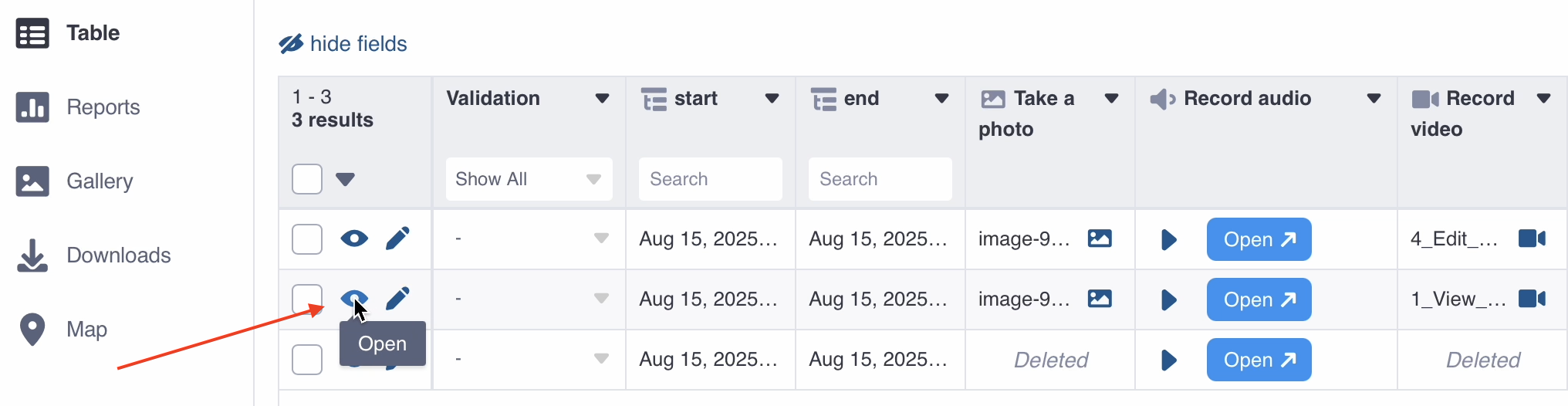Click the video camera icon beside 1_View
This screenshot has height=406, width=1568.
click(x=1532, y=299)
